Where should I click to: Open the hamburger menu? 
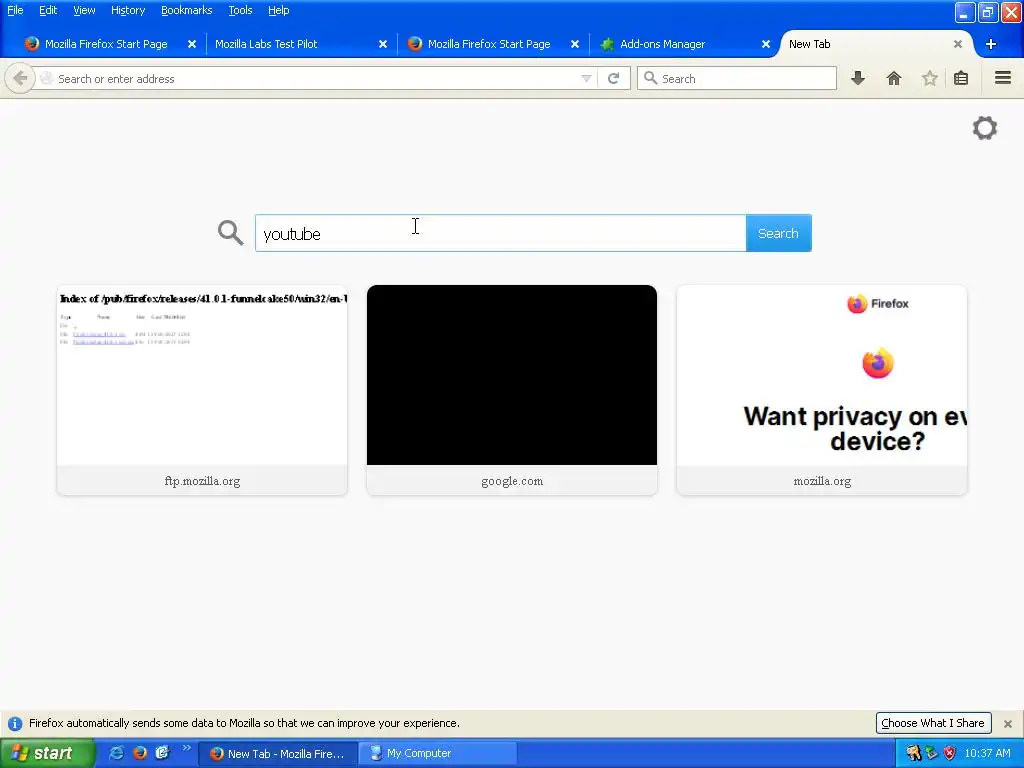tap(1003, 78)
